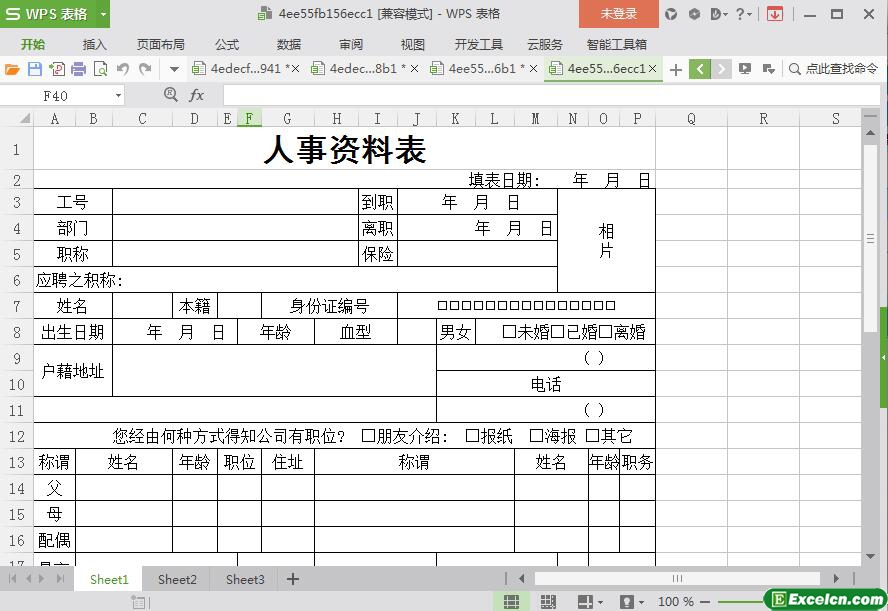This screenshot has width=888, height=611.
Task: Click the Undo arrow icon
Action: coord(122,69)
